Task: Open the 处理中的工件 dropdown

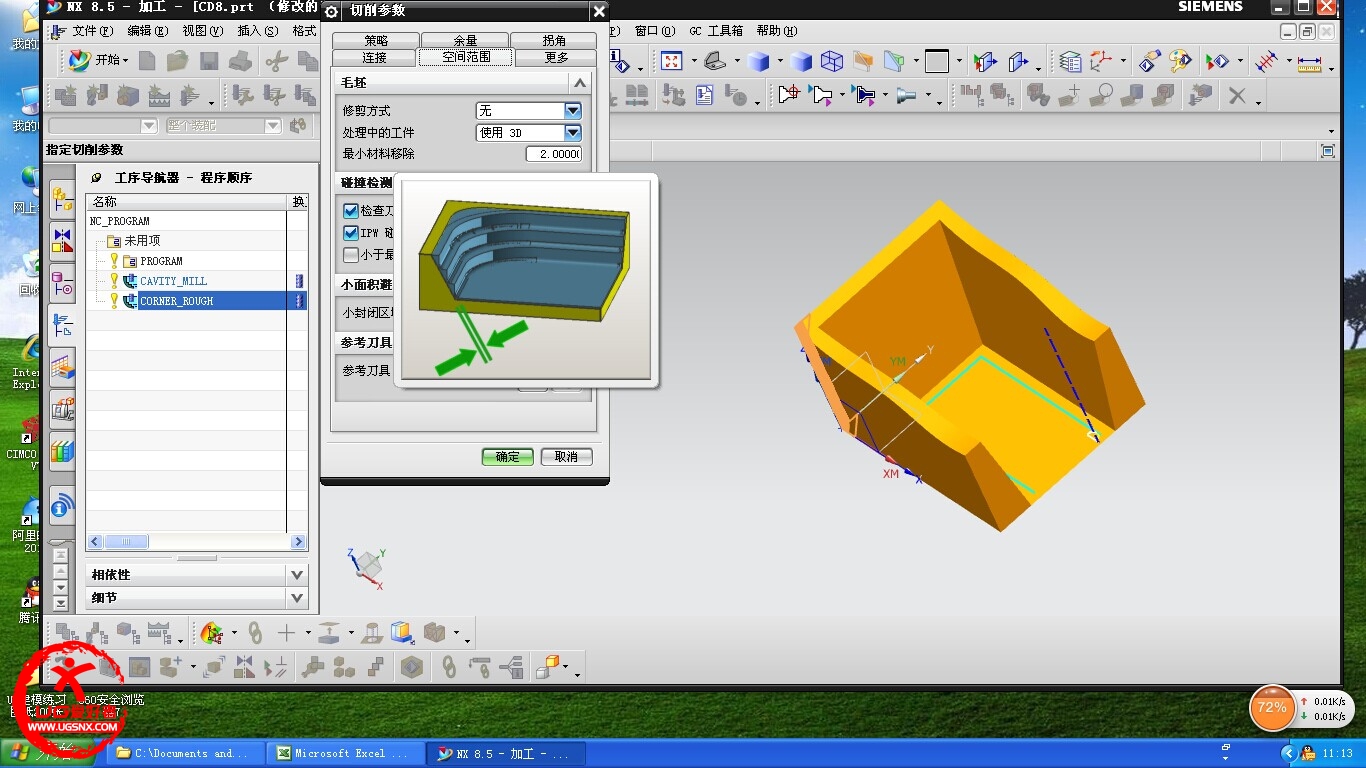Action: [x=573, y=132]
